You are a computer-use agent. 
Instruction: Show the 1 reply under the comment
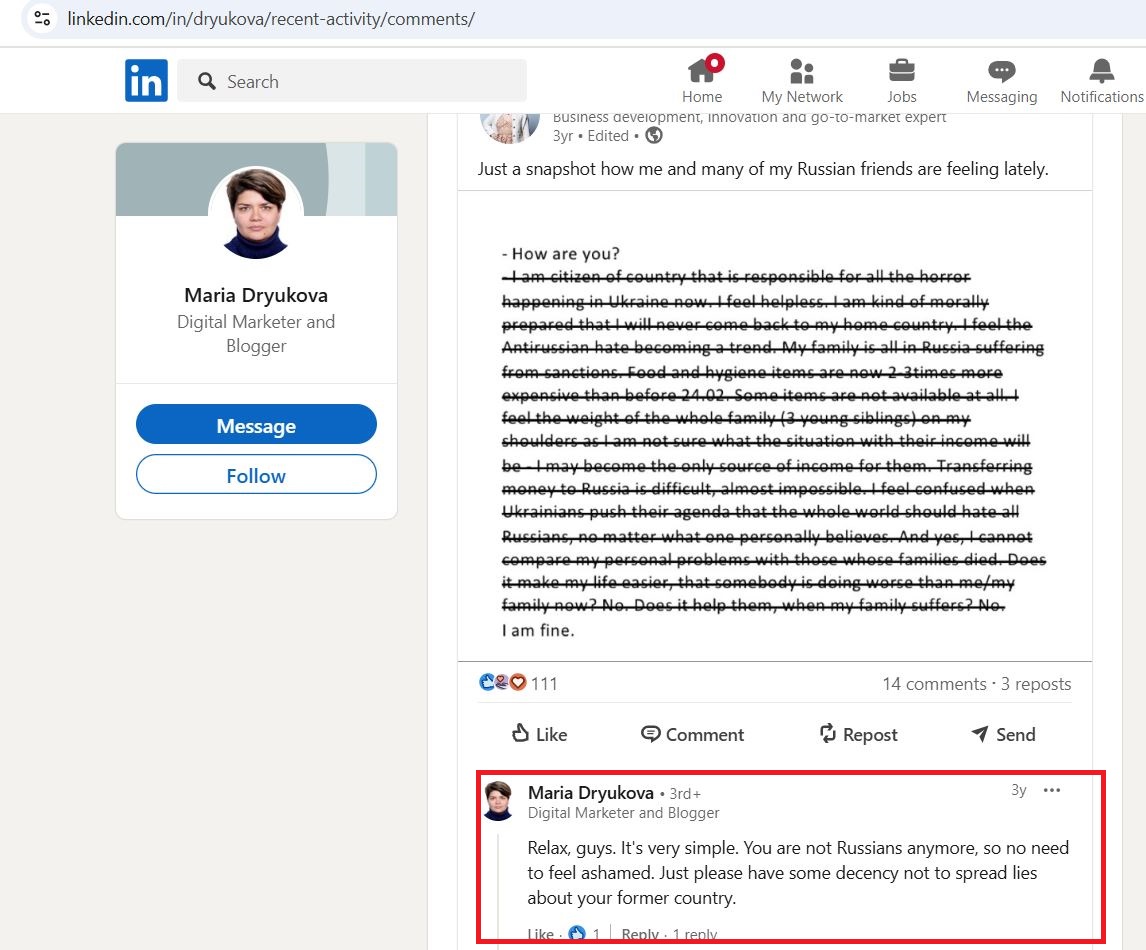coord(694,934)
